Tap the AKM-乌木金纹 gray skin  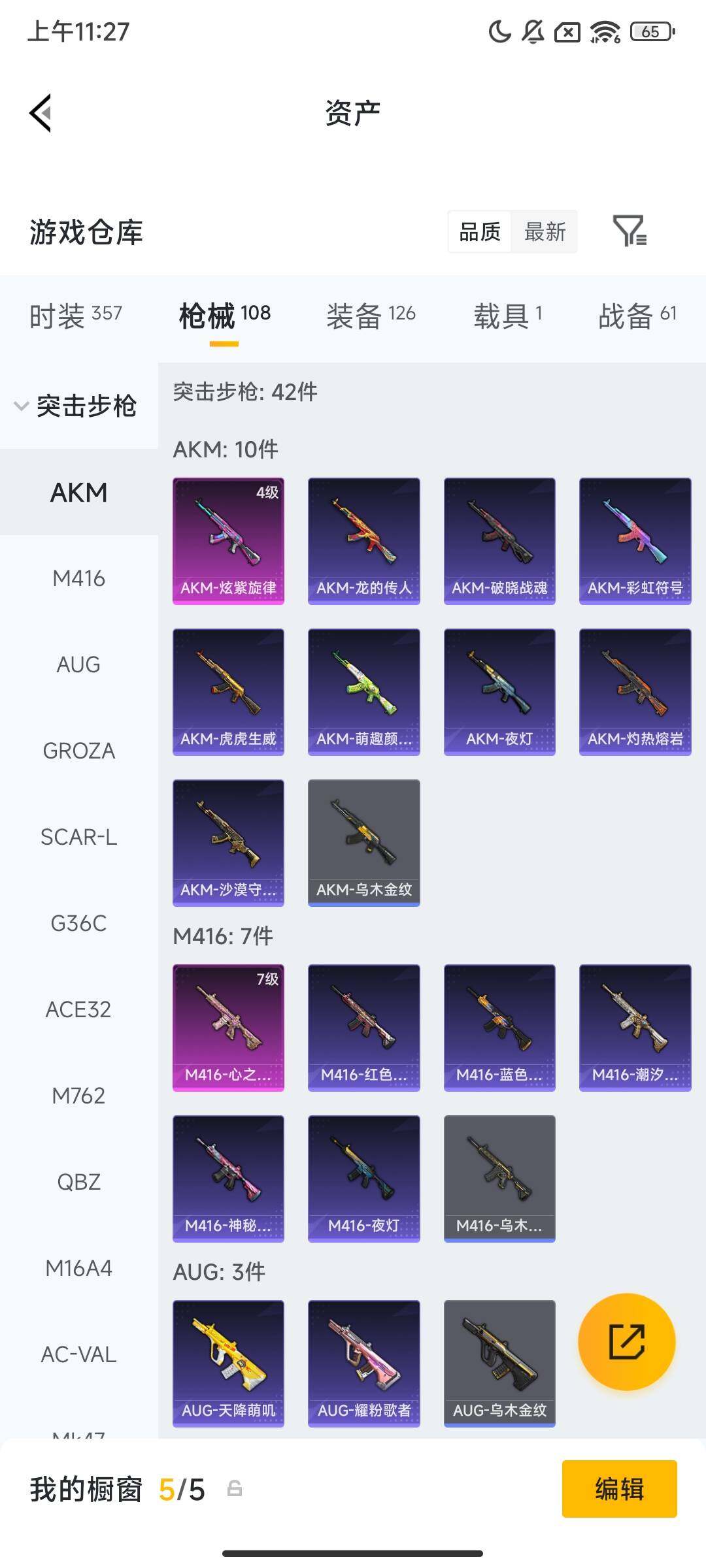point(364,843)
